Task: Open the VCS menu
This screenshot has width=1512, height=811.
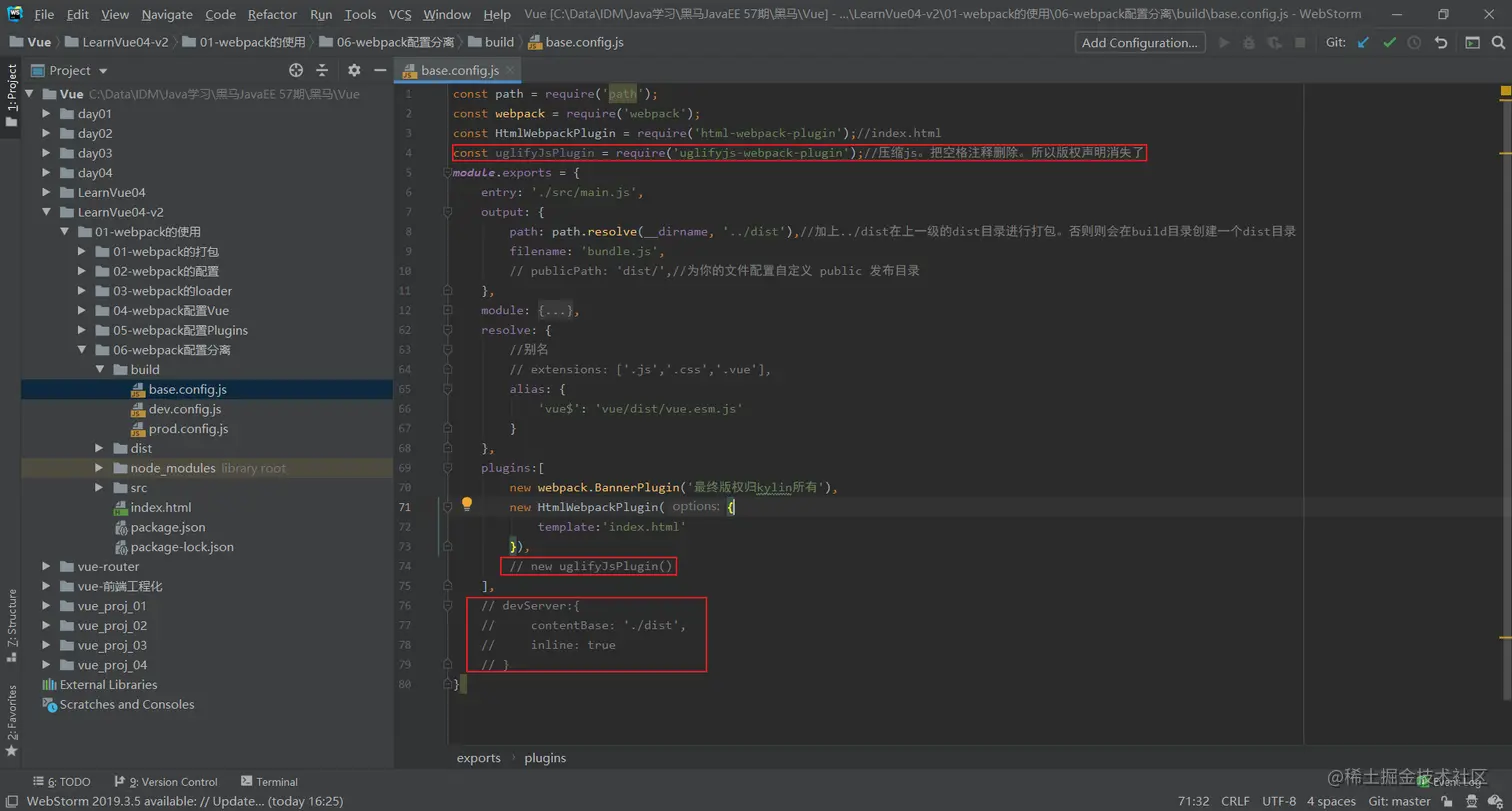Action: pos(400,14)
